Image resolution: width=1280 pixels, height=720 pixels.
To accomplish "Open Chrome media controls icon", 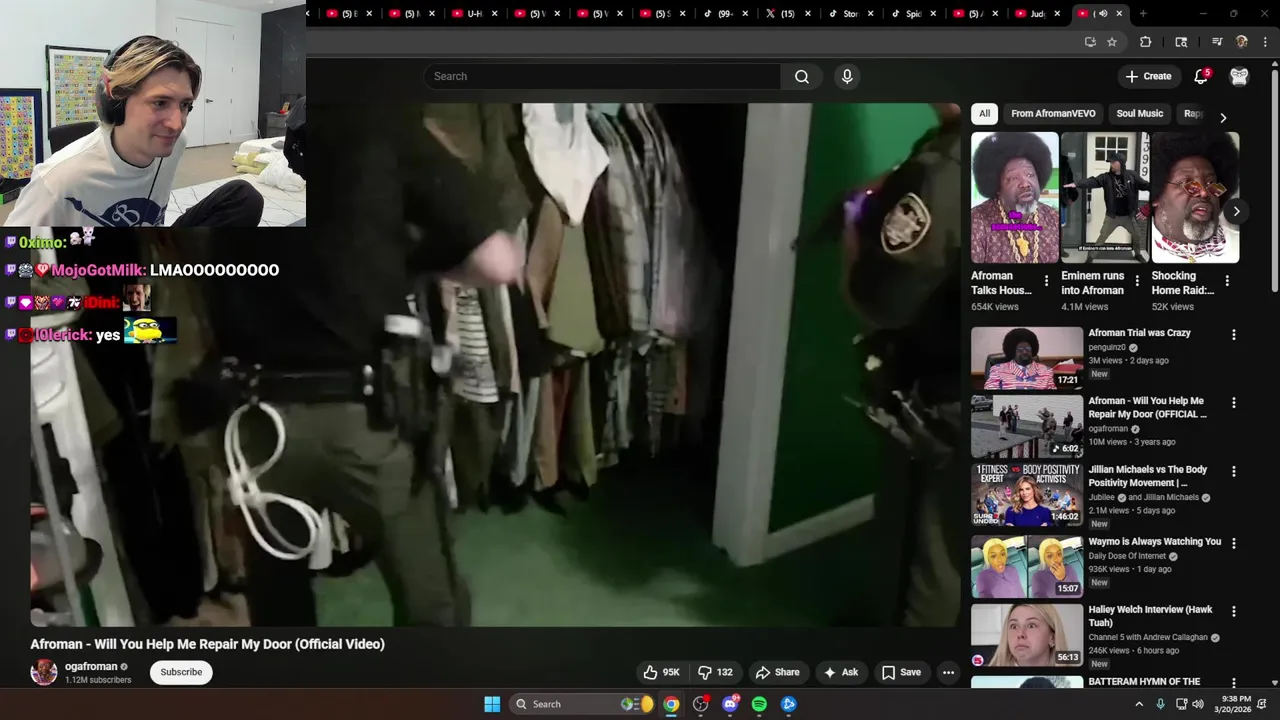I will click(1217, 42).
